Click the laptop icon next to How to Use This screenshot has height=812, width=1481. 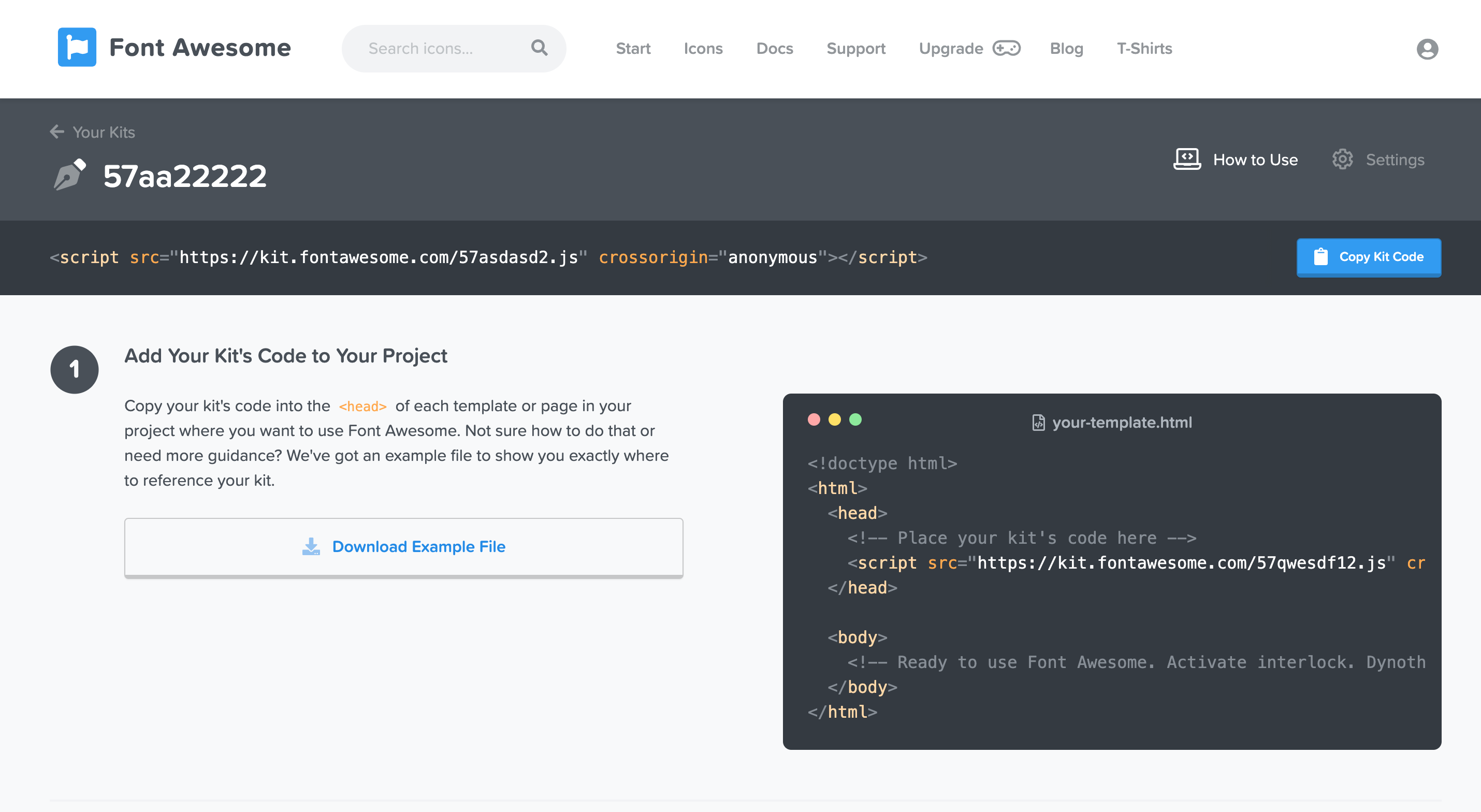pyautogui.click(x=1187, y=160)
